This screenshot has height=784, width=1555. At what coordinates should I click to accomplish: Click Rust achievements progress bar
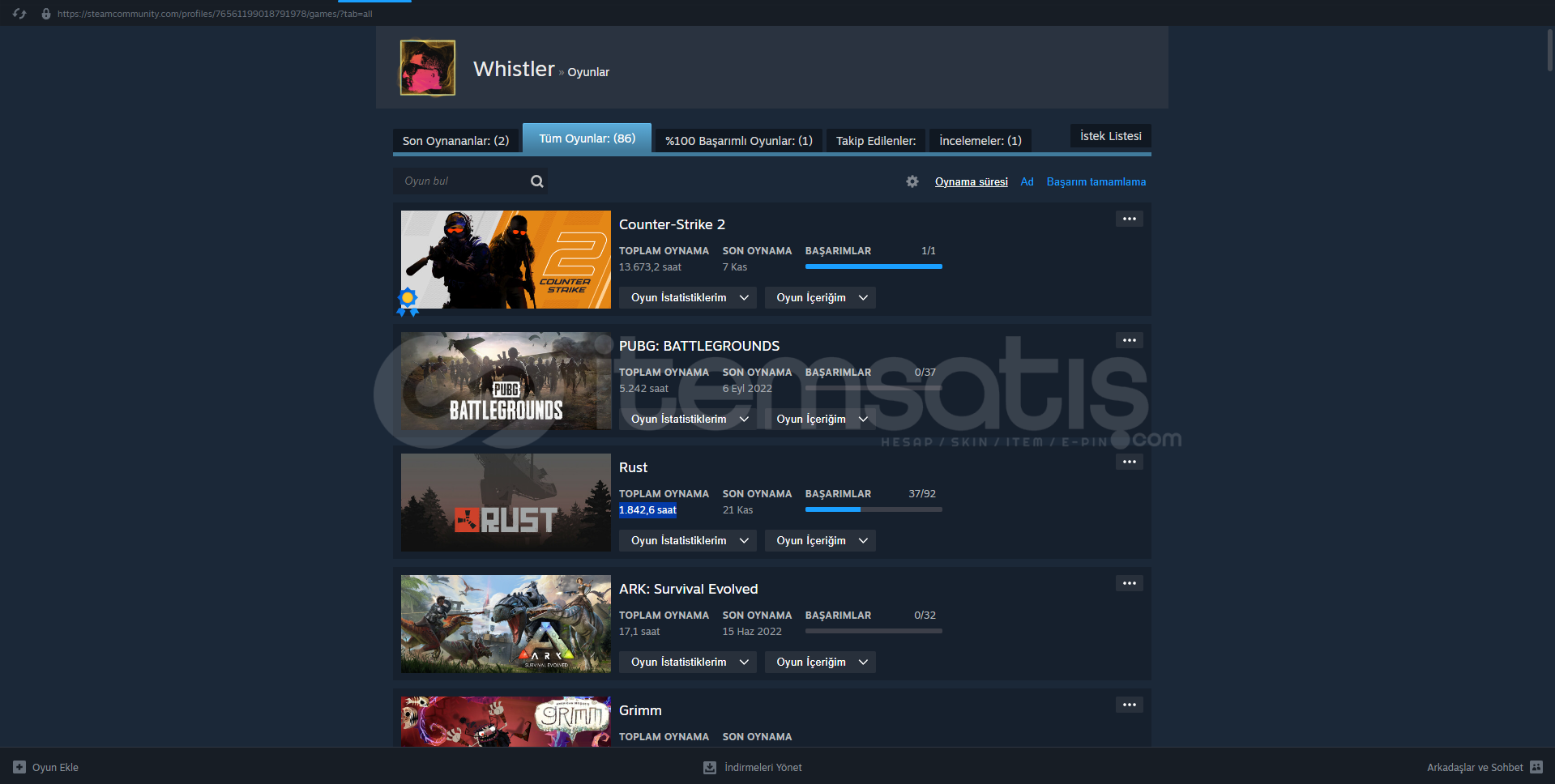[x=874, y=509]
